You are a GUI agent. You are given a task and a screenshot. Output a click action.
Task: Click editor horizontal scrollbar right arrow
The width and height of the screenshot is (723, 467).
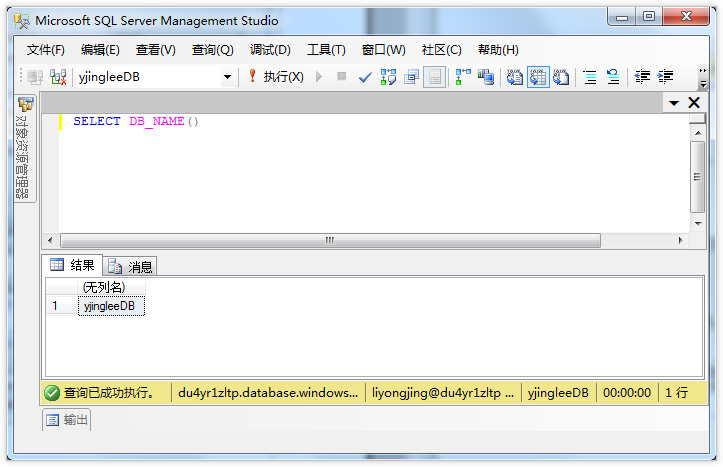coord(681,240)
